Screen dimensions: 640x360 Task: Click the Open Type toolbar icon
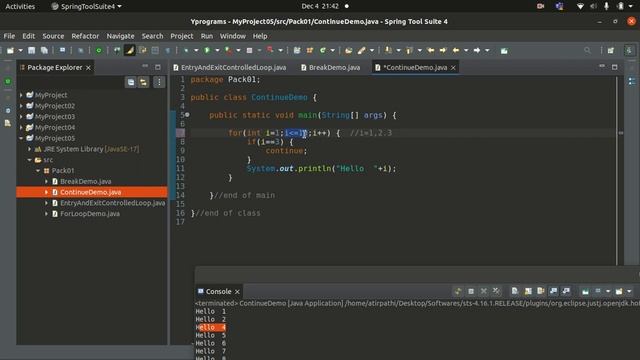pyautogui.click(x=348, y=50)
